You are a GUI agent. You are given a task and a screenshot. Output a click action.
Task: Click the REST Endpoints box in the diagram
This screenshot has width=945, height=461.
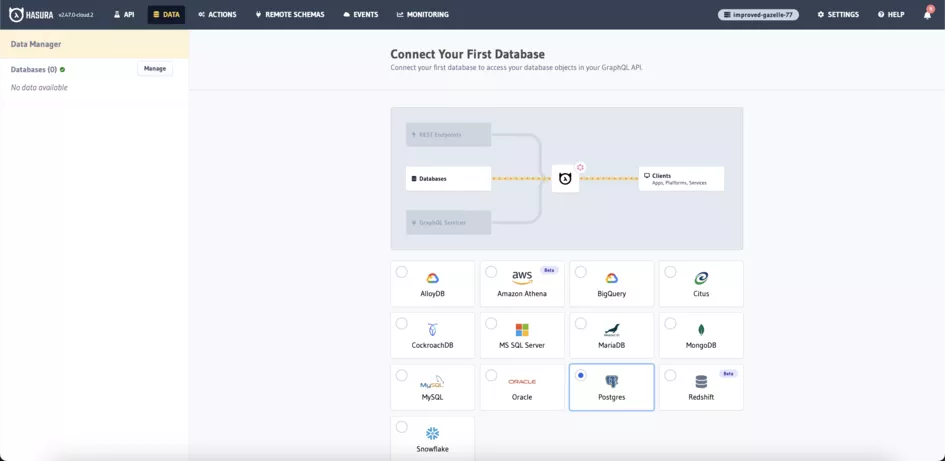448,134
